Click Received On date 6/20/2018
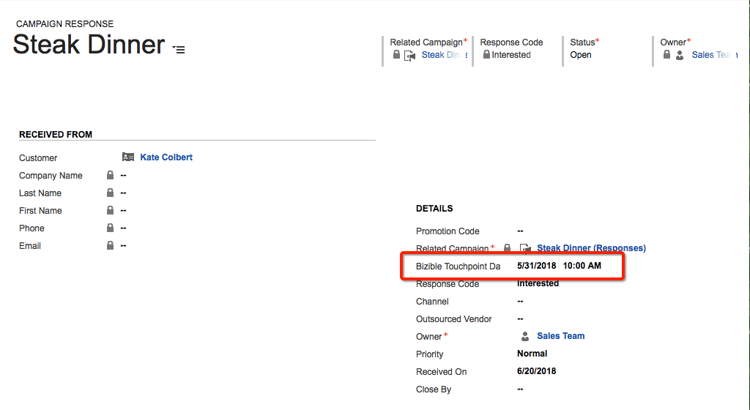Image resolution: width=750 pixels, height=410 pixels. (536, 371)
